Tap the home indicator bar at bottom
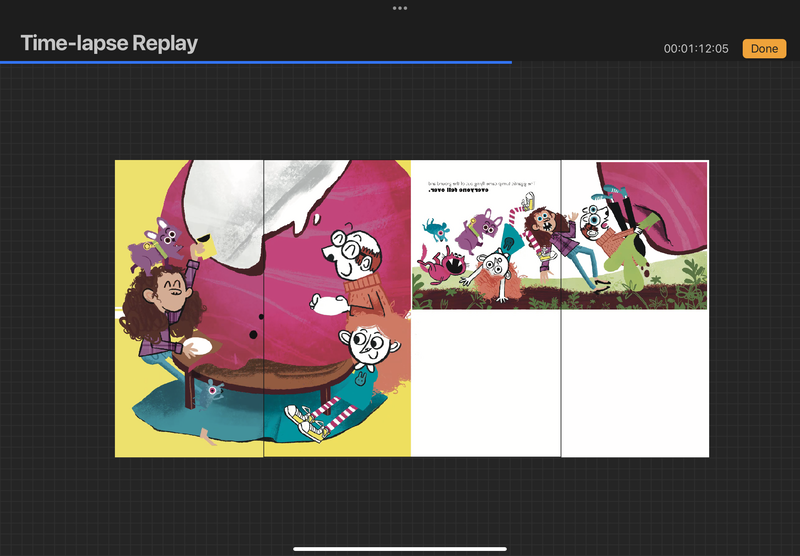The image size is (800, 556). [x=400, y=548]
